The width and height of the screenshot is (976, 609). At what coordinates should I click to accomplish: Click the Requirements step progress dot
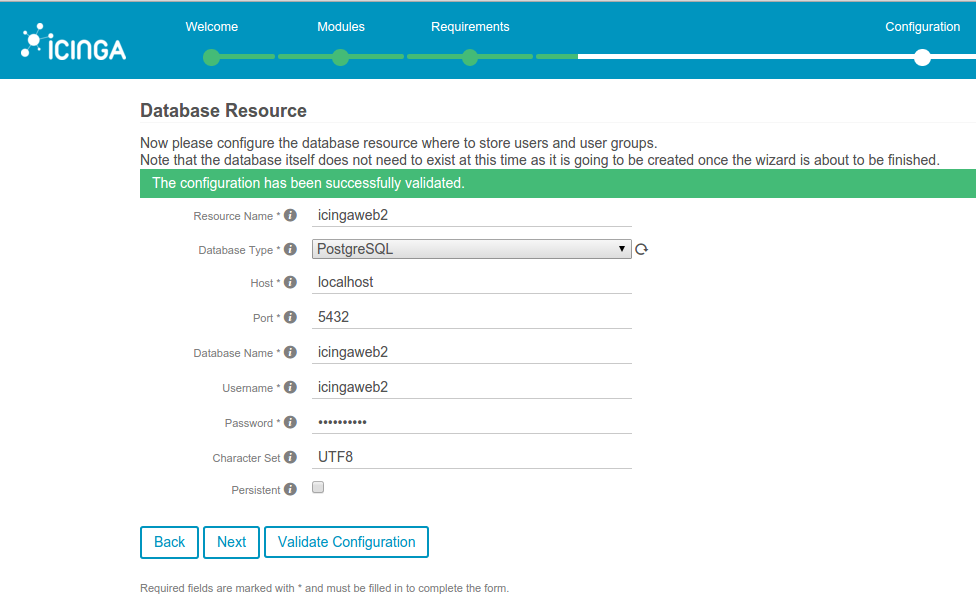point(470,57)
